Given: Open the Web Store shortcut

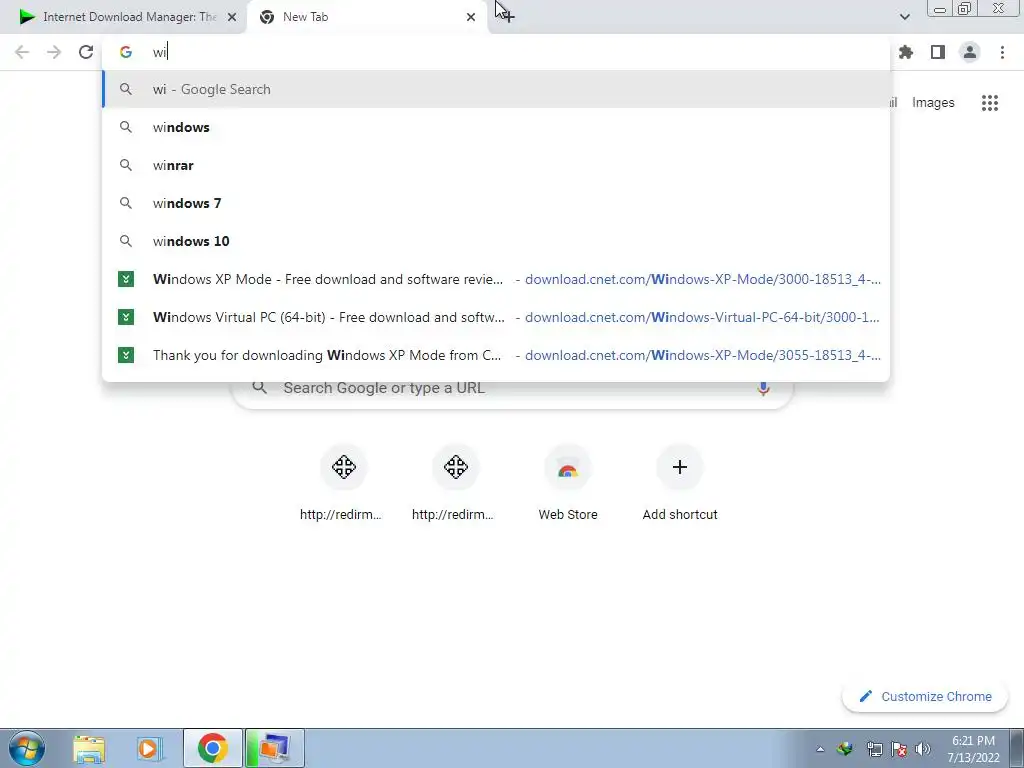Looking at the screenshot, I should pos(568,484).
